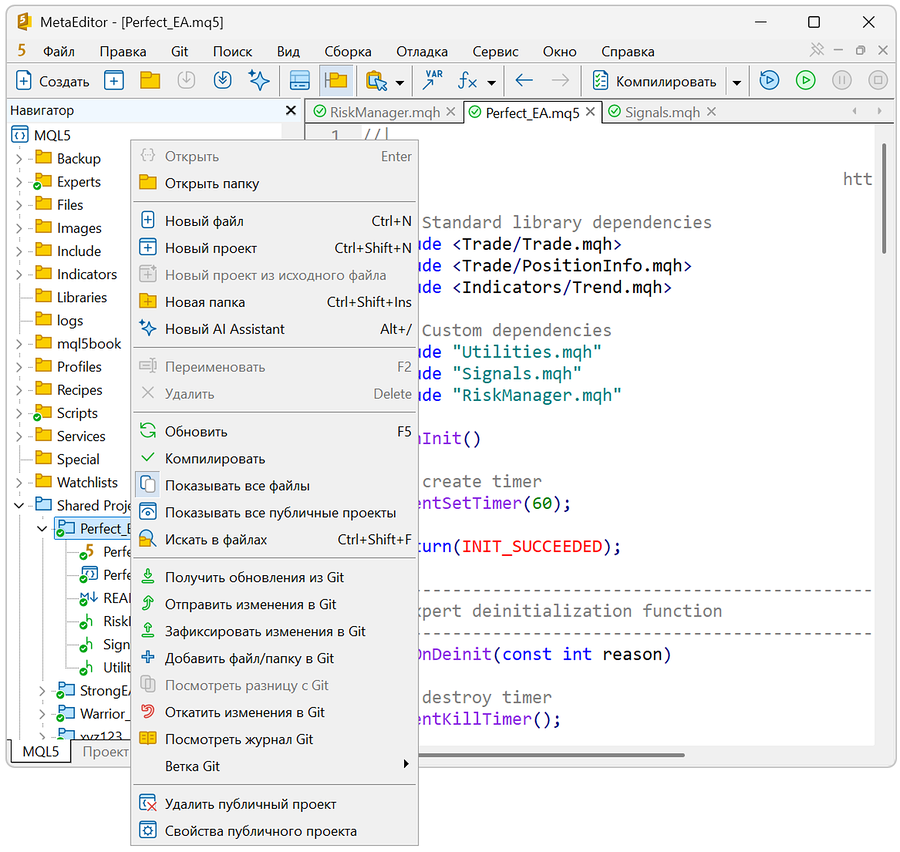Click Удалить публичный проект
Viewport: 900px width, 852px height.
pyautogui.click(x=274, y=804)
